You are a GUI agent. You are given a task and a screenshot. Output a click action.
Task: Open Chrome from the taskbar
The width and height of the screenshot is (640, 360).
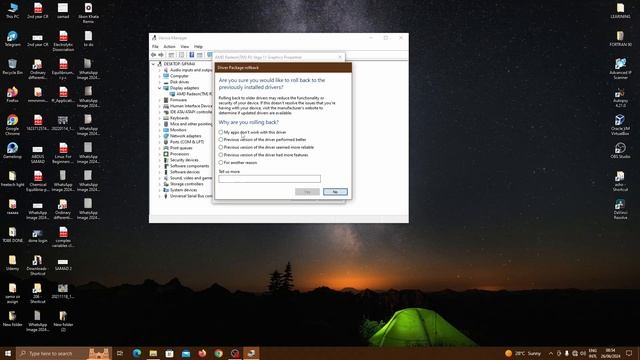tap(218, 353)
